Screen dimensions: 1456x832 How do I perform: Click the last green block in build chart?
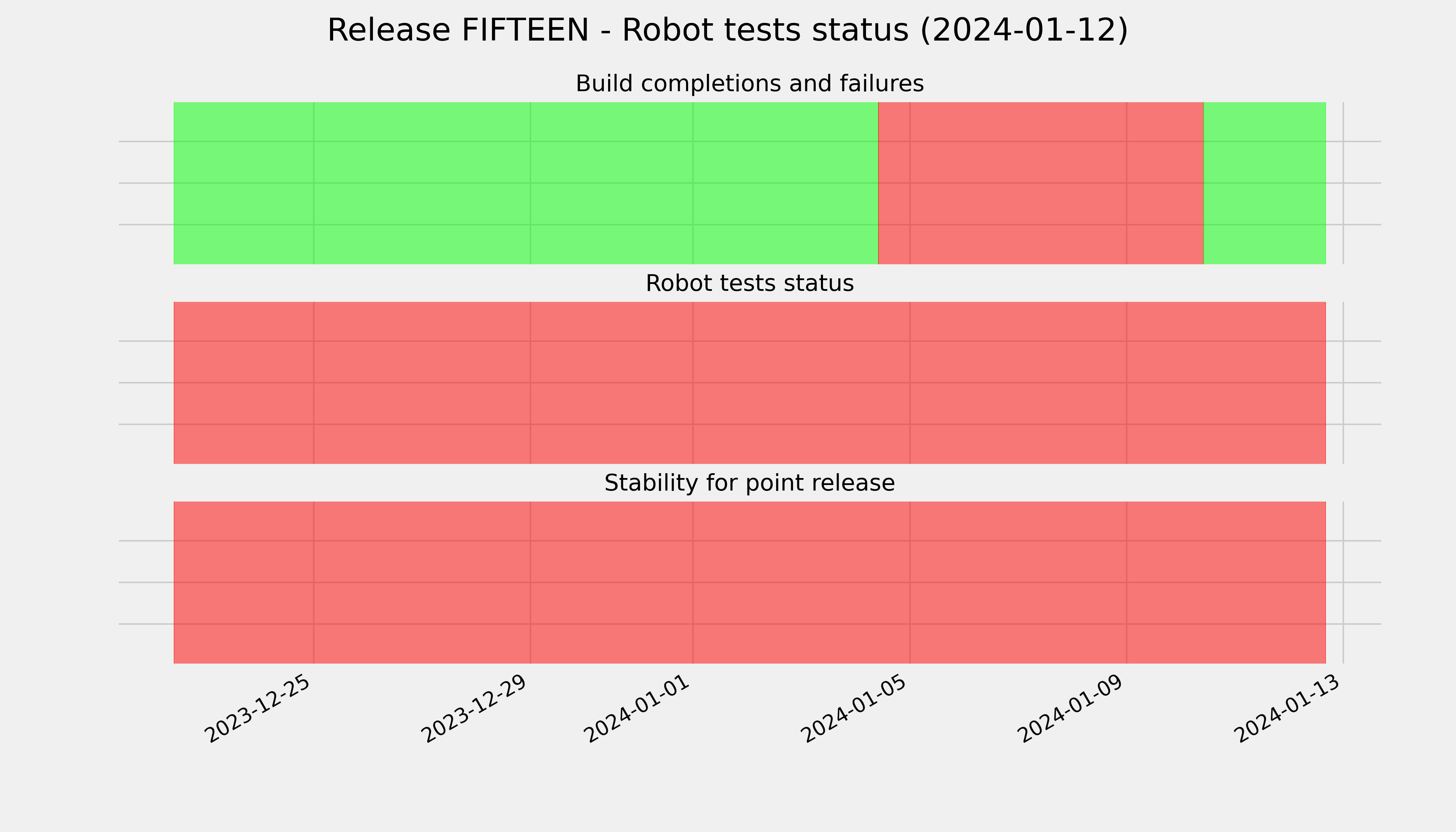(1265, 183)
